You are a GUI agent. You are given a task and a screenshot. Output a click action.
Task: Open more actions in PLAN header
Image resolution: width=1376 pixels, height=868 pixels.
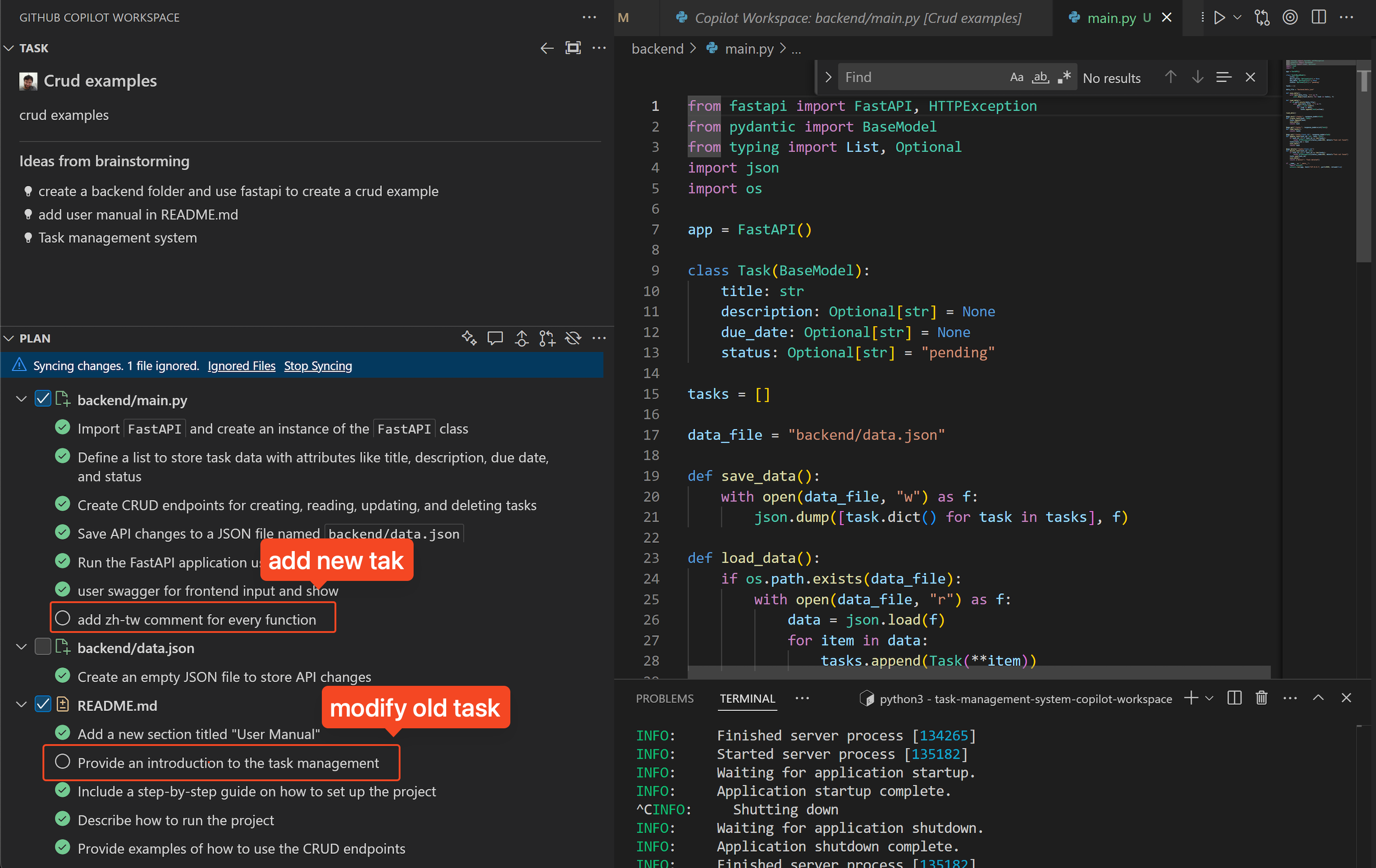[598, 338]
